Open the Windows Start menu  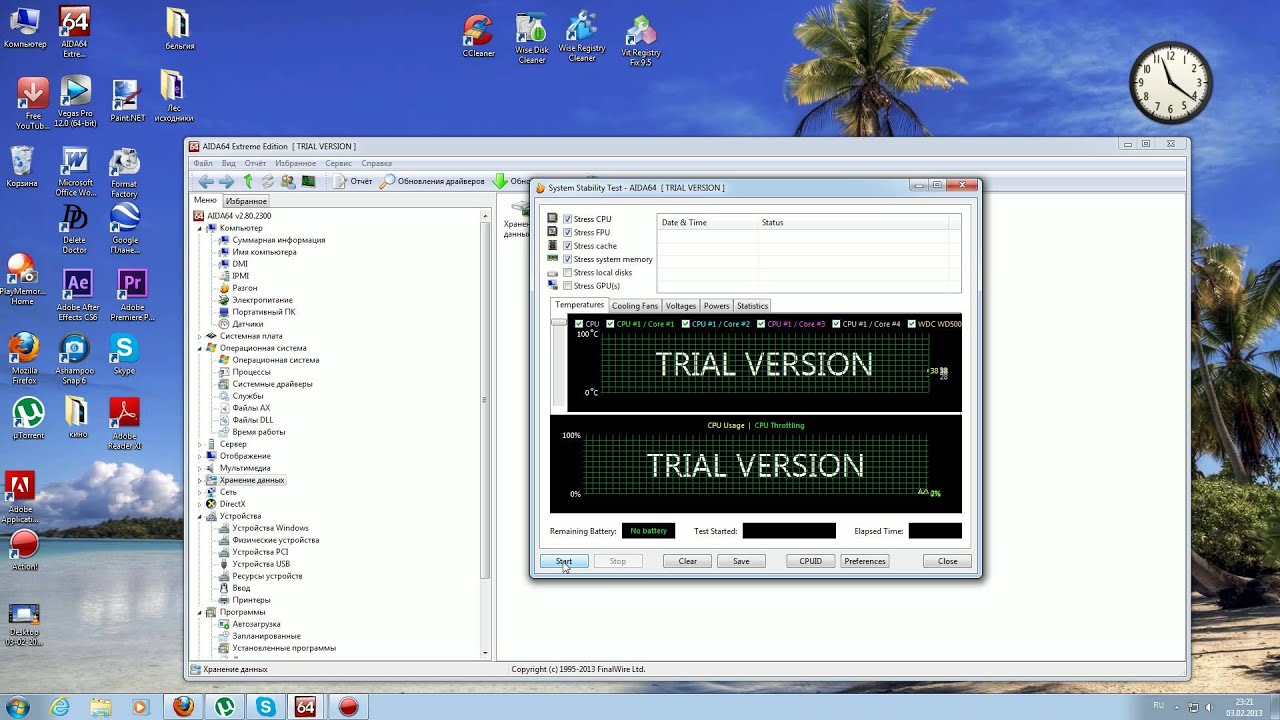[19, 706]
